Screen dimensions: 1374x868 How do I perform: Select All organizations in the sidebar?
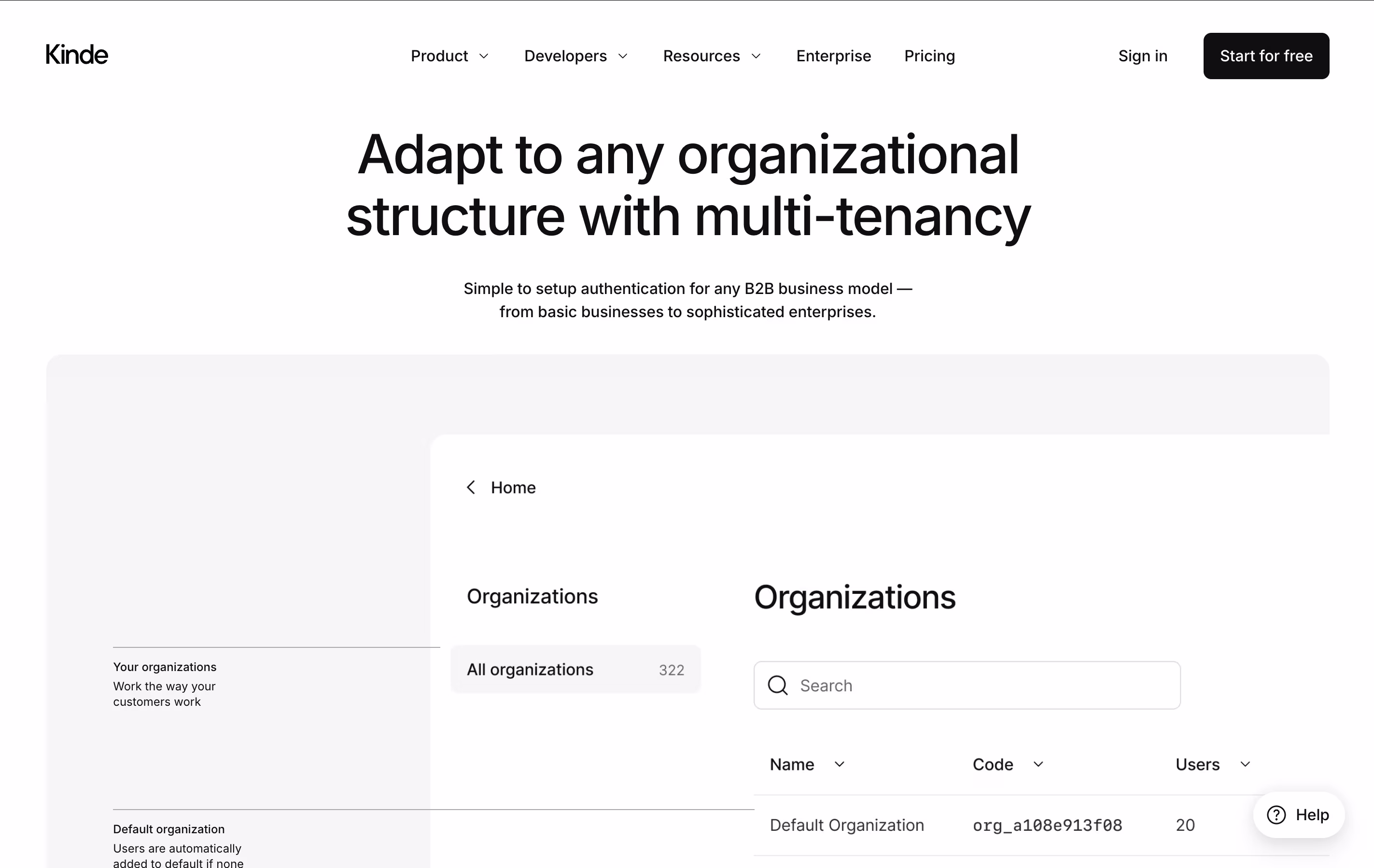pos(575,670)
